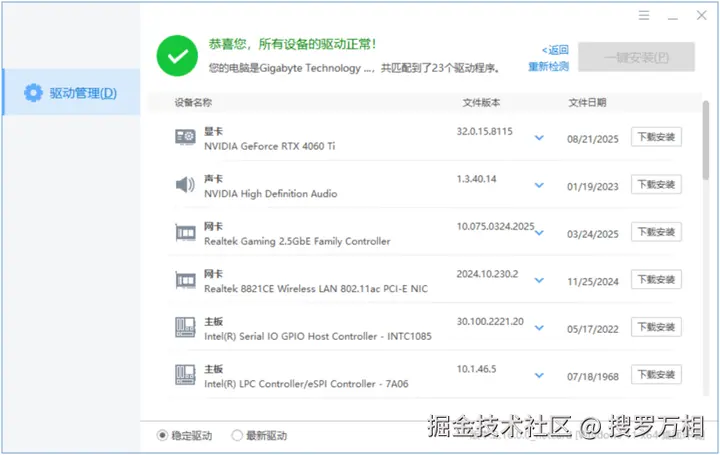
Task: Expand version dropdown for Intel LPC Controller 7A06
Action: [x=539, y=375]
